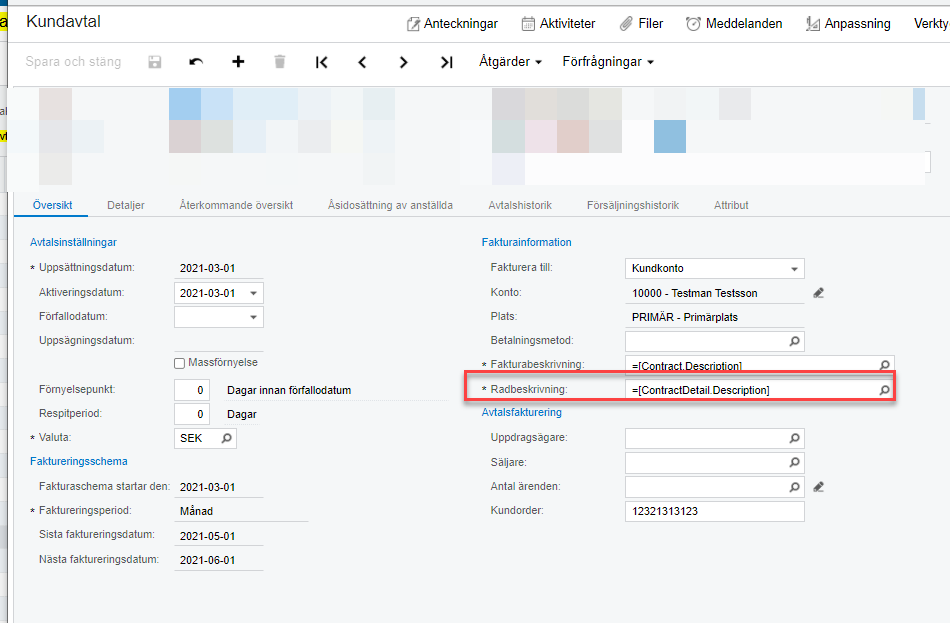Open search lookup for Radbeskrivning field
The height and width of the screenshot is (623, 950).
(x=884, y=390)
